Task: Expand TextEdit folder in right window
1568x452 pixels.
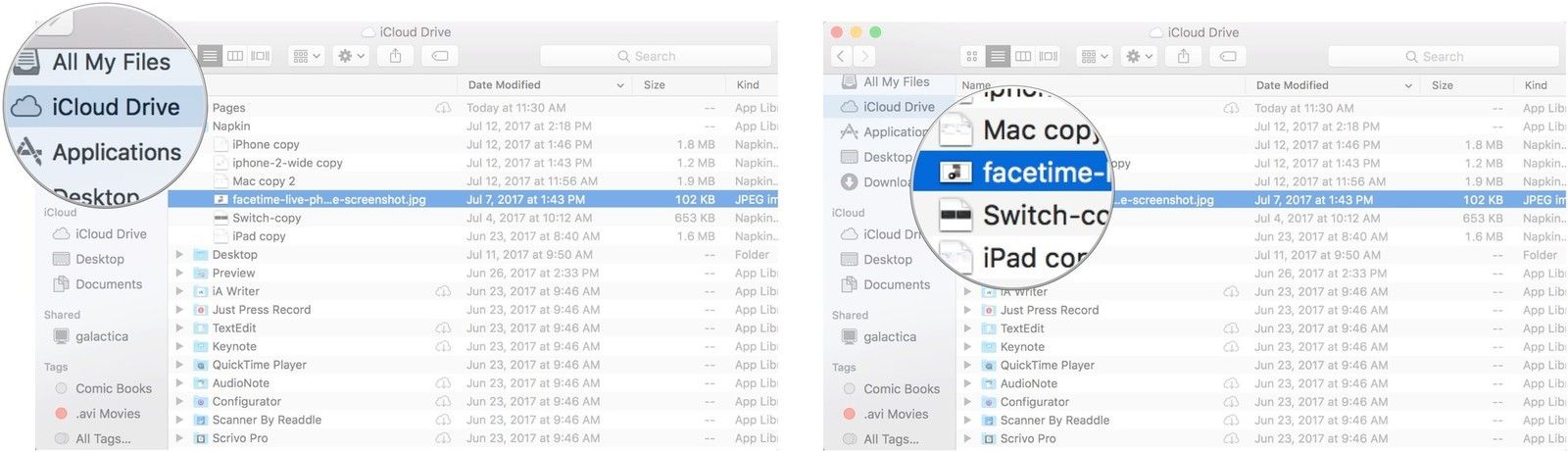Action: 967,328
